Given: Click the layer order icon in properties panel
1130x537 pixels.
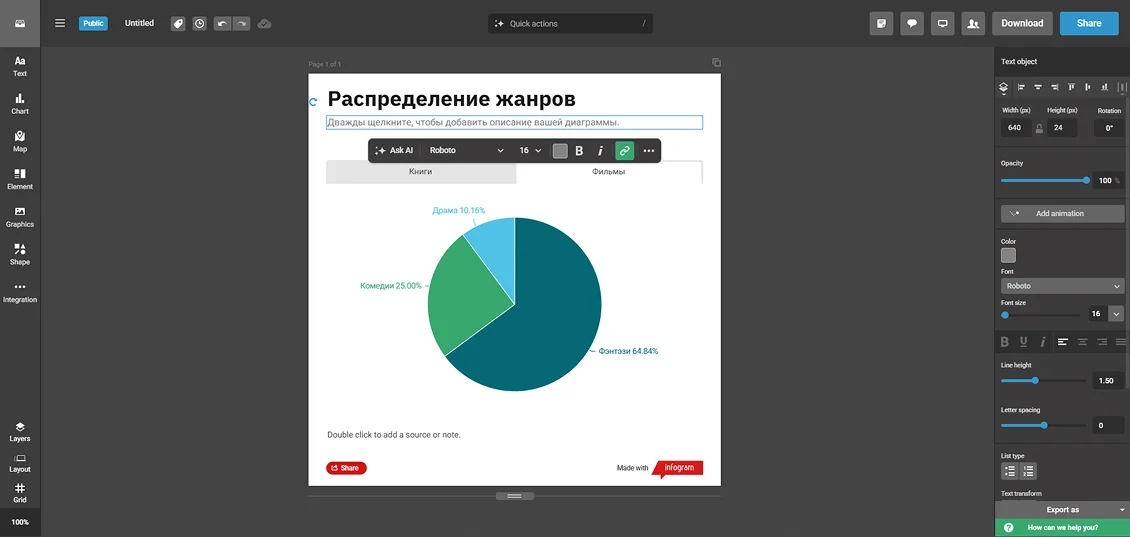Looking at the screenshot, I should 1003,87.
